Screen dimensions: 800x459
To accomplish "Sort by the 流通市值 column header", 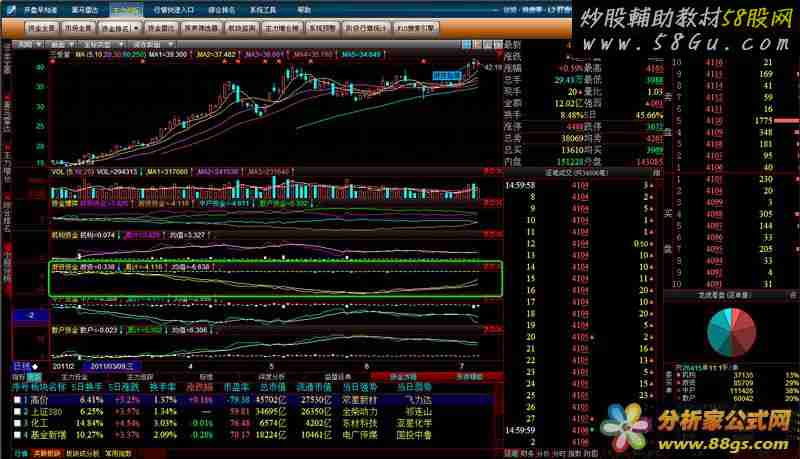I will click(x=313, y=388).
